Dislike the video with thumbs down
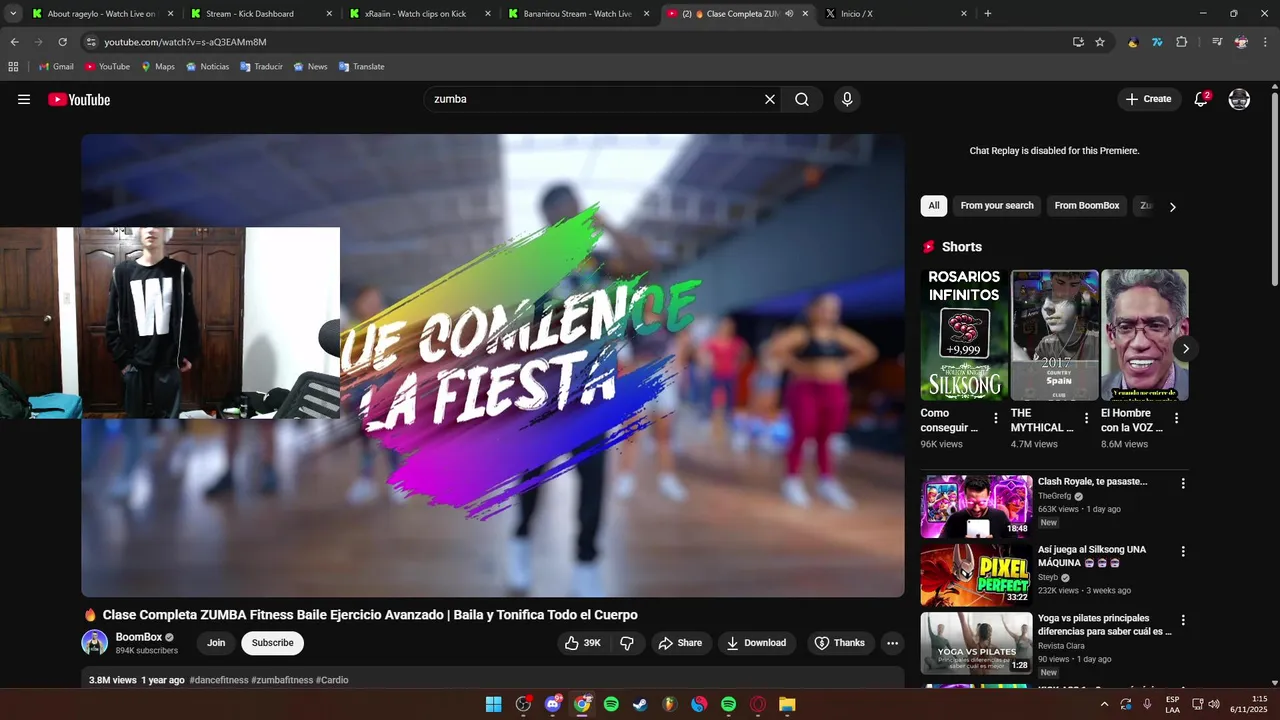Screen dimensions: 1280x720 click(x=627, y=643)
